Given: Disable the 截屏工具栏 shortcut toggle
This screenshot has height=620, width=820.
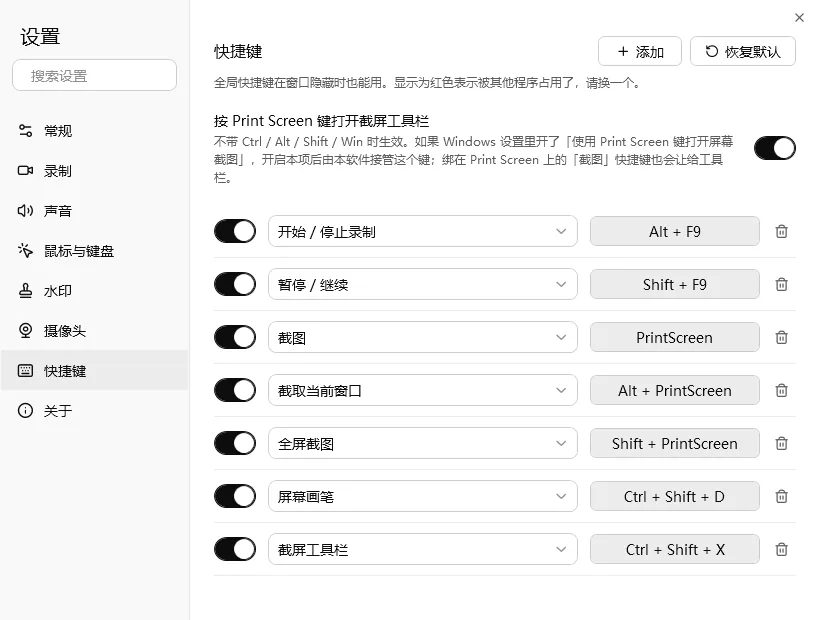Looking at the screenshot, I should tap(235, 549).
